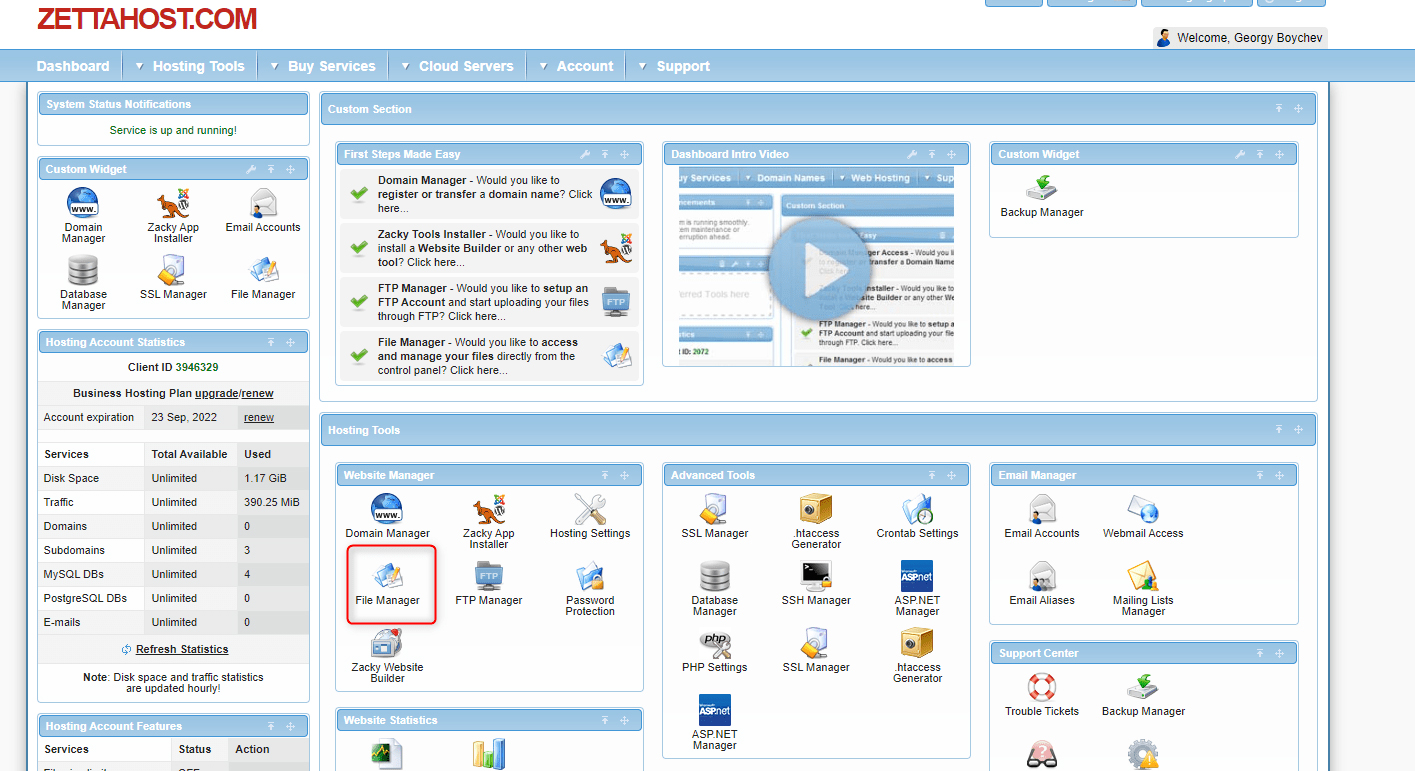Image resolution: width=1415 pixels, height=771 pixels.
Task: Collapse the Hosting Account Statistics panel
Action: point(270,342)
